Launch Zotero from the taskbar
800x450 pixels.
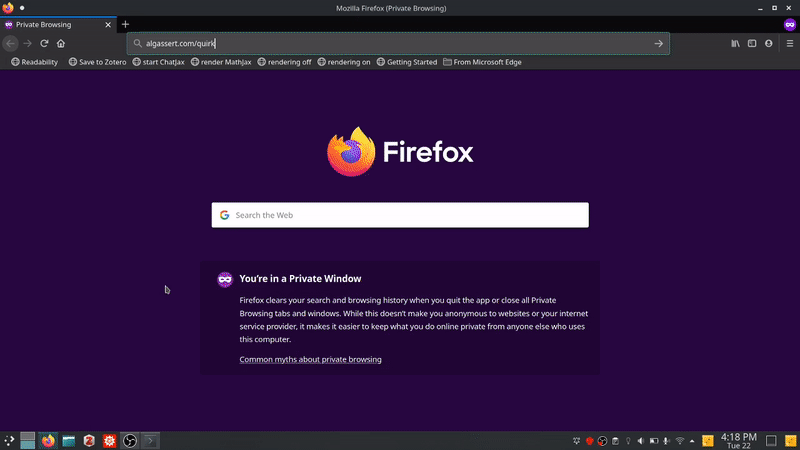click(x=89, y=441)
